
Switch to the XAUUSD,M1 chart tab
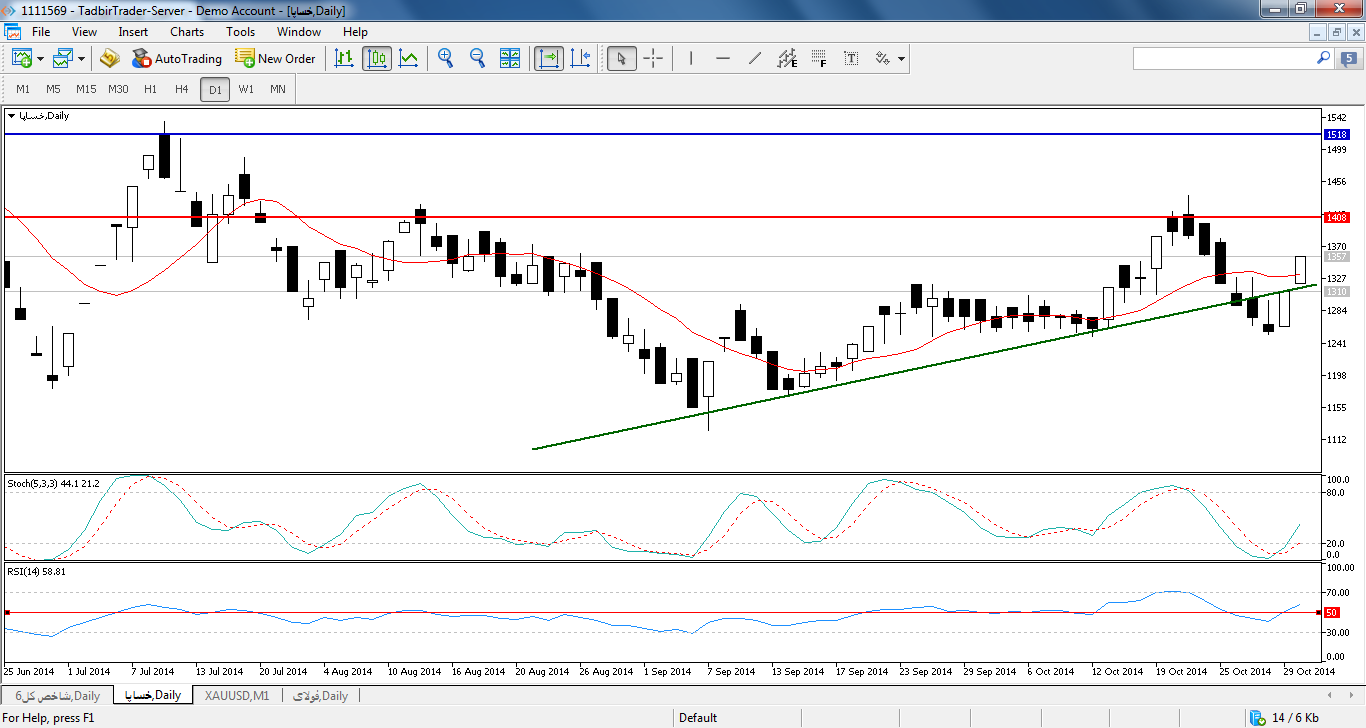pyautogui.click(x=237, y=695)
